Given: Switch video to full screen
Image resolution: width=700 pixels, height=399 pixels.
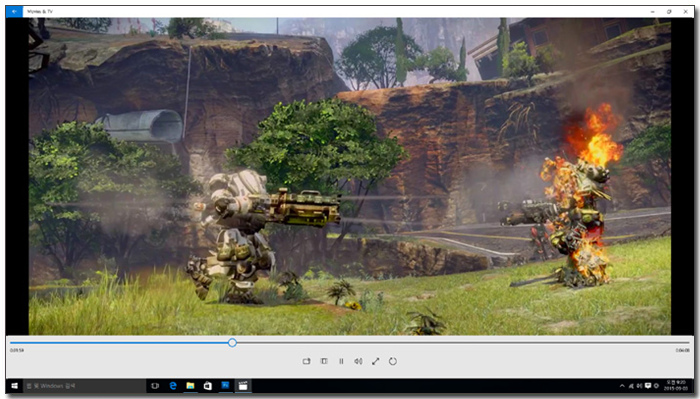Looking at the screenshot, I should 375,361.
